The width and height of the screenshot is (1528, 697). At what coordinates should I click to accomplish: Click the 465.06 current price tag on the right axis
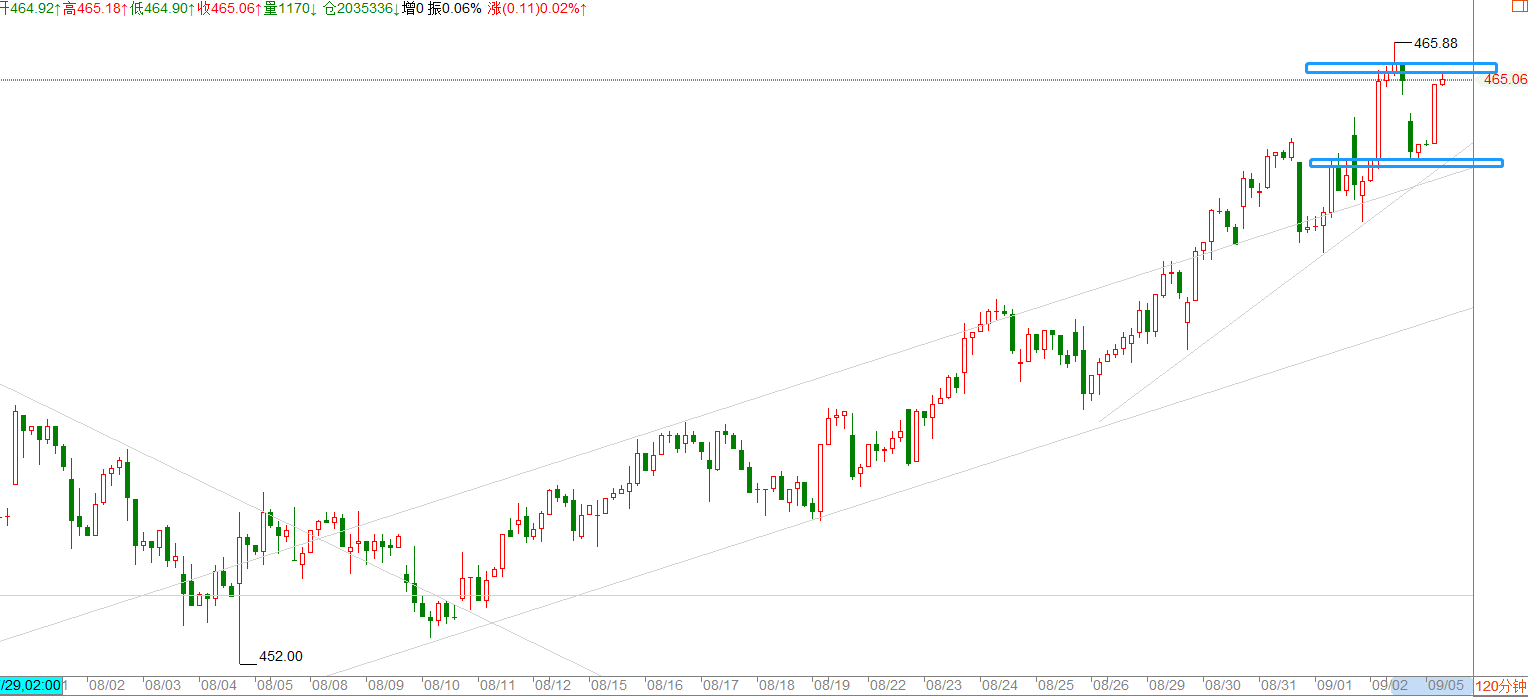1505,79
